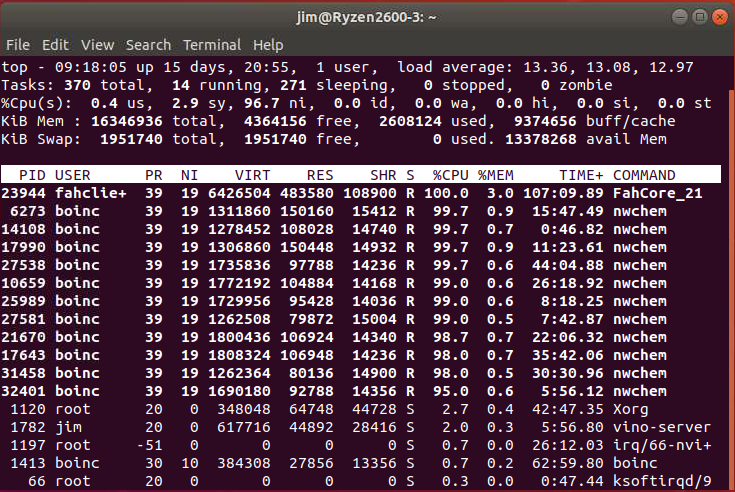735x492 pixels.
Task: Maximize the terminal window
Action: 700,17
